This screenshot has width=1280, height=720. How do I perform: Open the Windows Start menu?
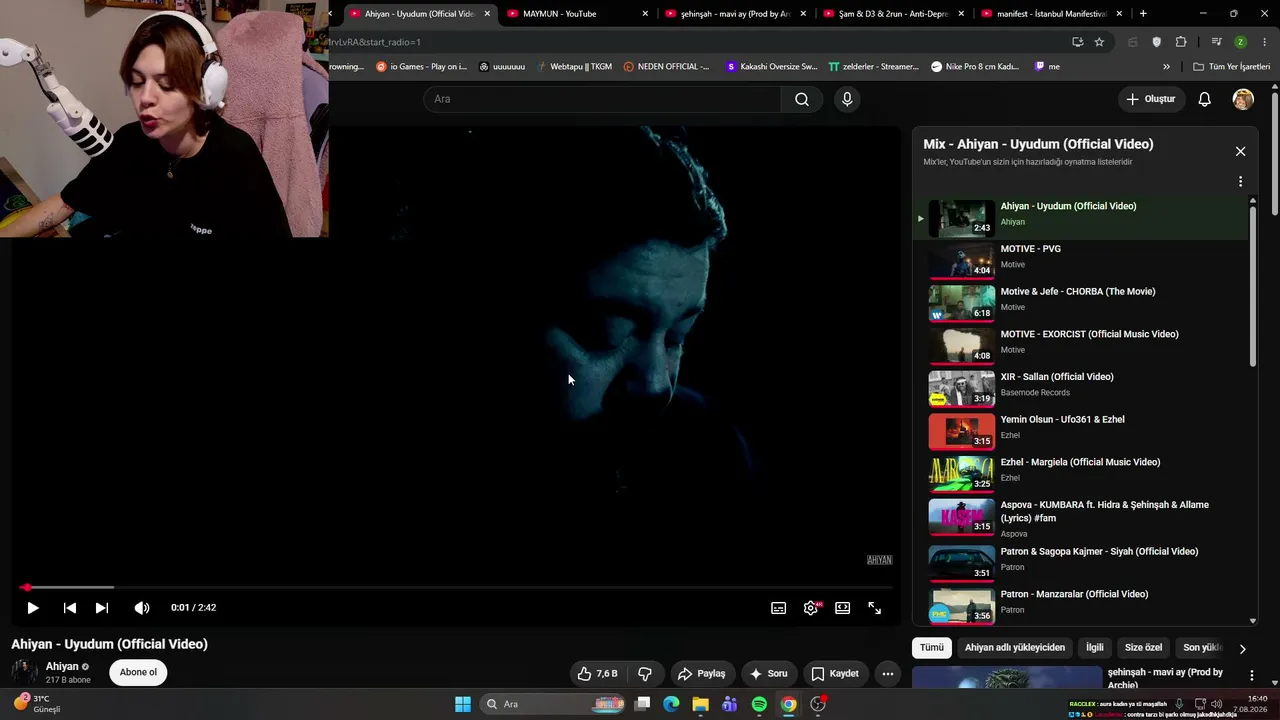[463, 704]
